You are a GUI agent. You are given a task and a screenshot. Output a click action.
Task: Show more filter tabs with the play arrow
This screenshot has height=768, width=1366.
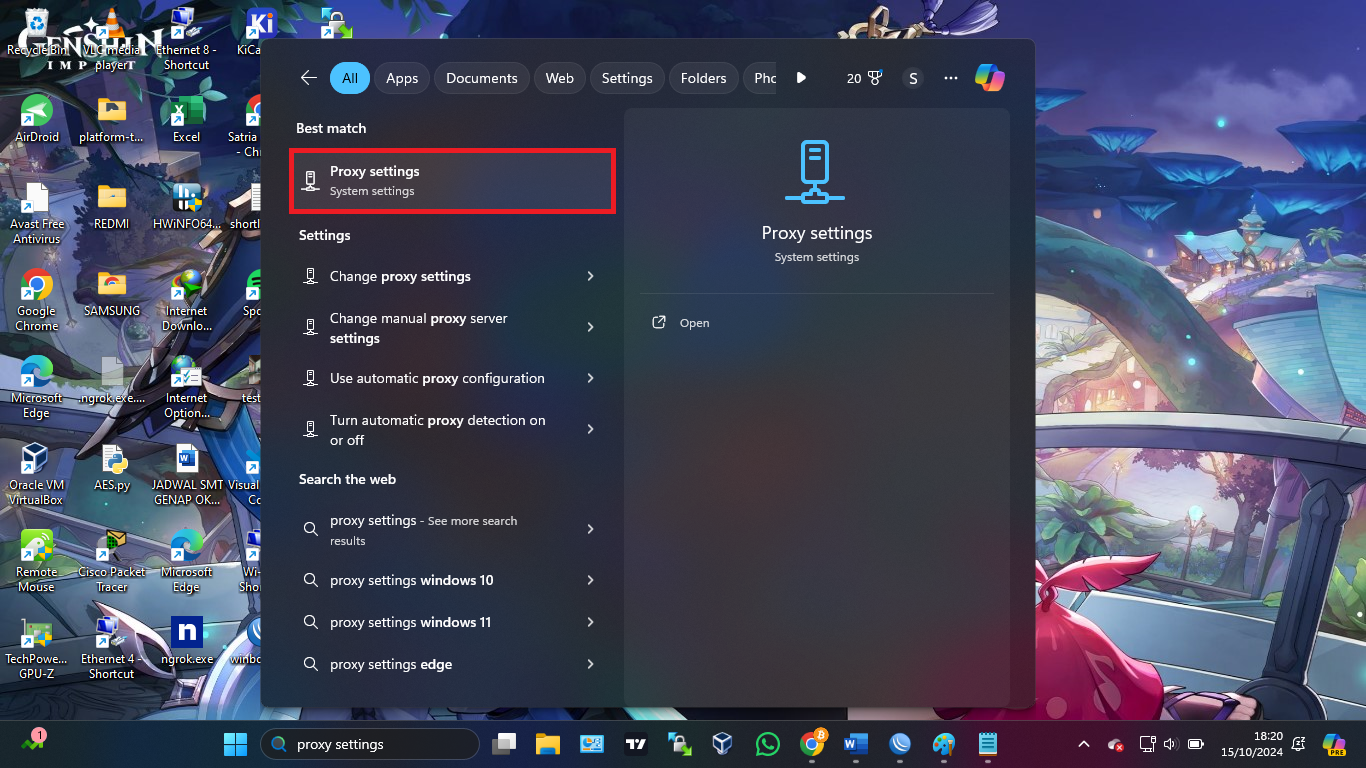point(801,78)
